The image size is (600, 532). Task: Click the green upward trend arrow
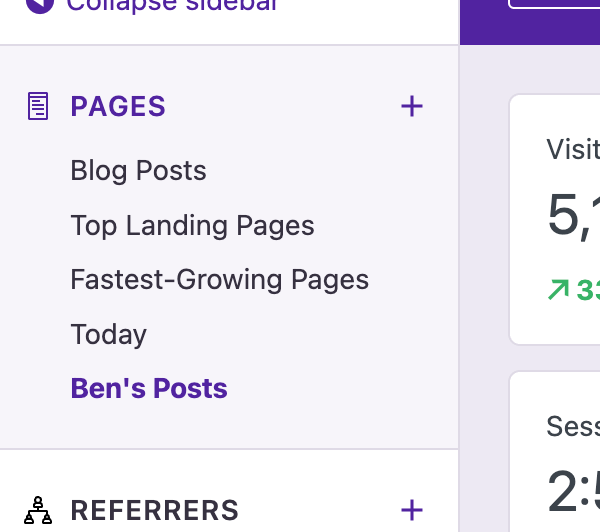click(x=558, y=290)
